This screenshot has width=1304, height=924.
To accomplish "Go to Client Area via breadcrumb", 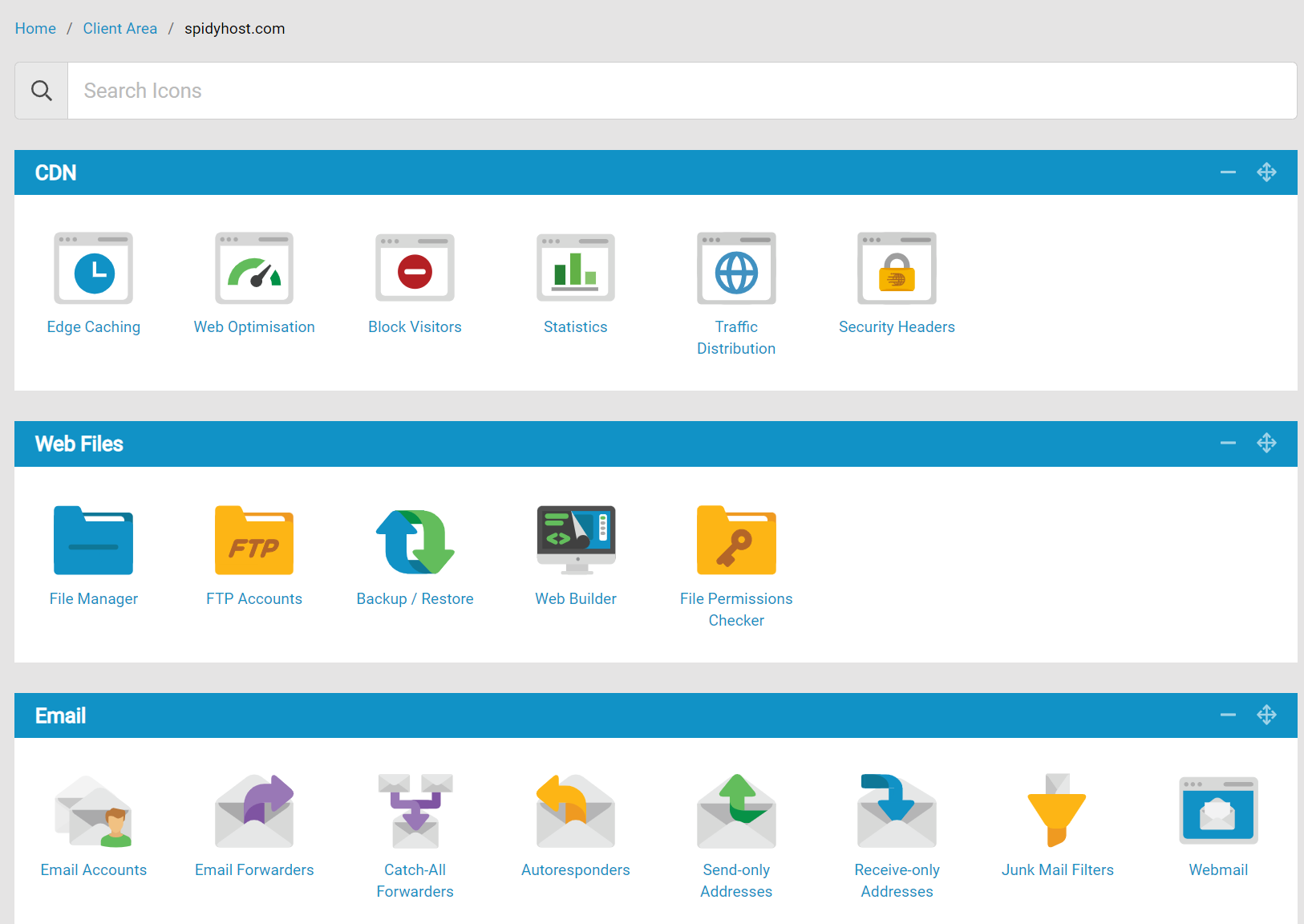I will point(119,28).
